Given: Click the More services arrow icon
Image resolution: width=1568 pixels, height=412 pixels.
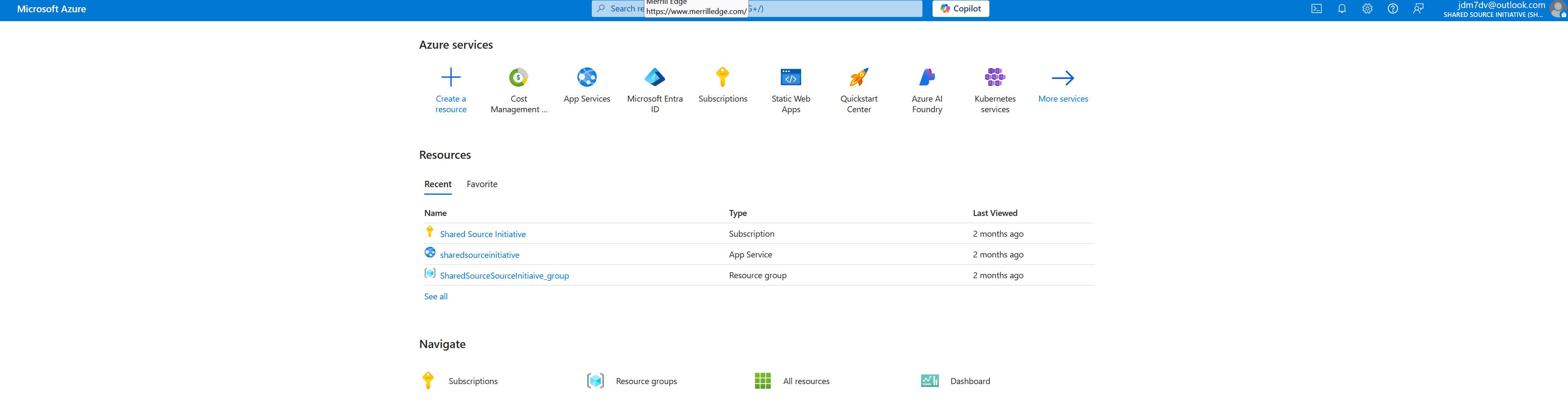Looking at the screenshot, I should pos(1063,78).
